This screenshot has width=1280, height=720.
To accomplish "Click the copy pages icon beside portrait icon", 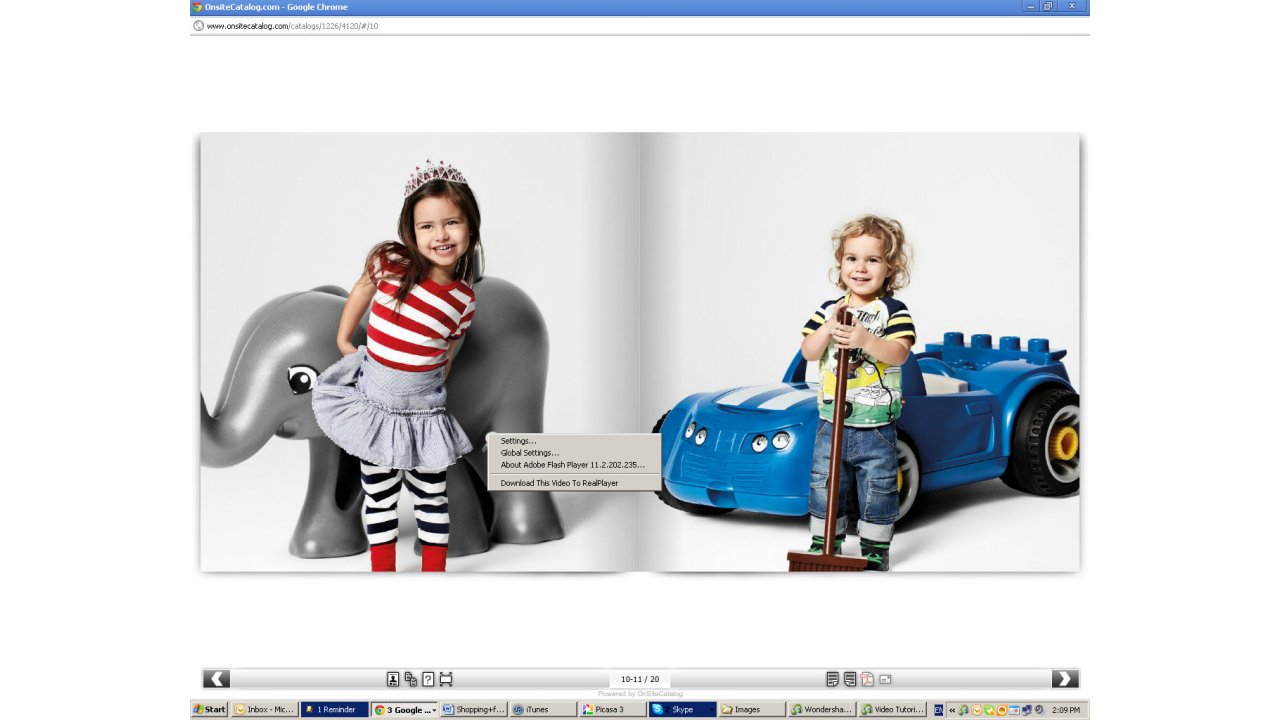I will [x=411, y=679].
